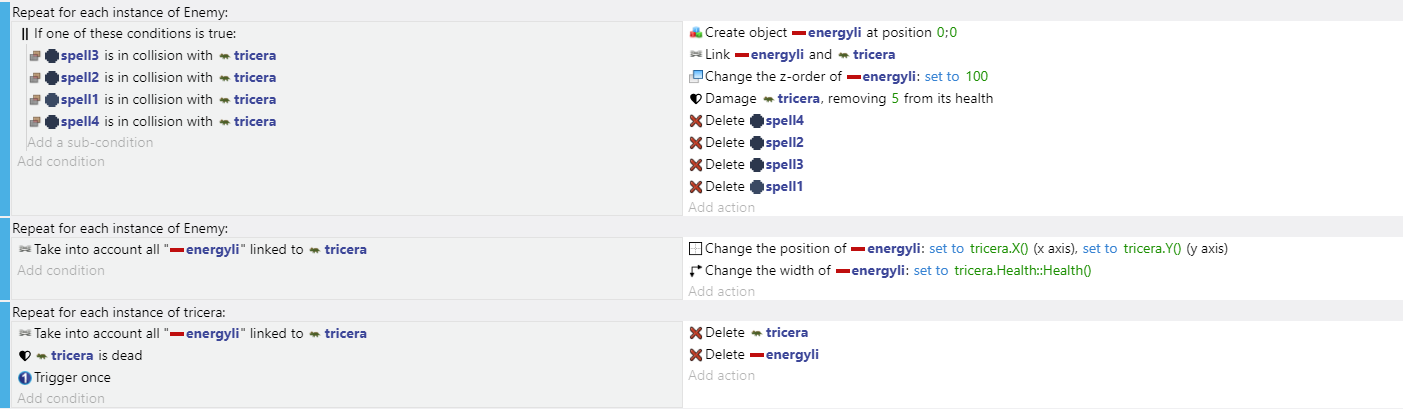
Task: Click the change position action icon
Action: [696, 249]
